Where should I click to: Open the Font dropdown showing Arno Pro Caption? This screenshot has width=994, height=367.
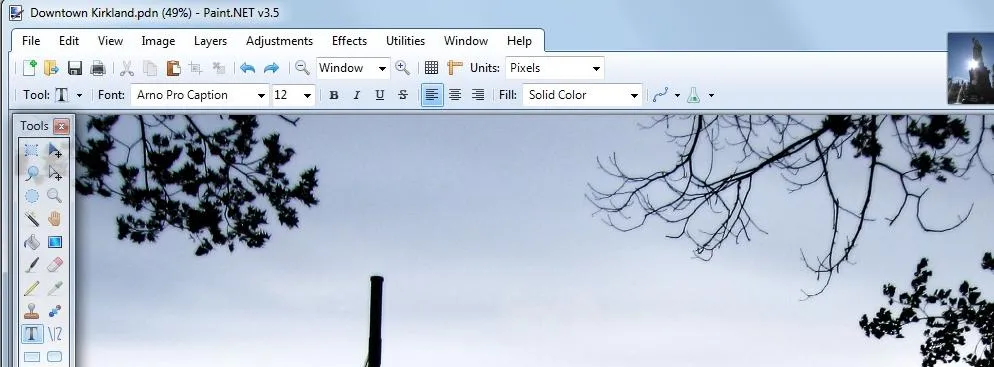tap(200, 95)
